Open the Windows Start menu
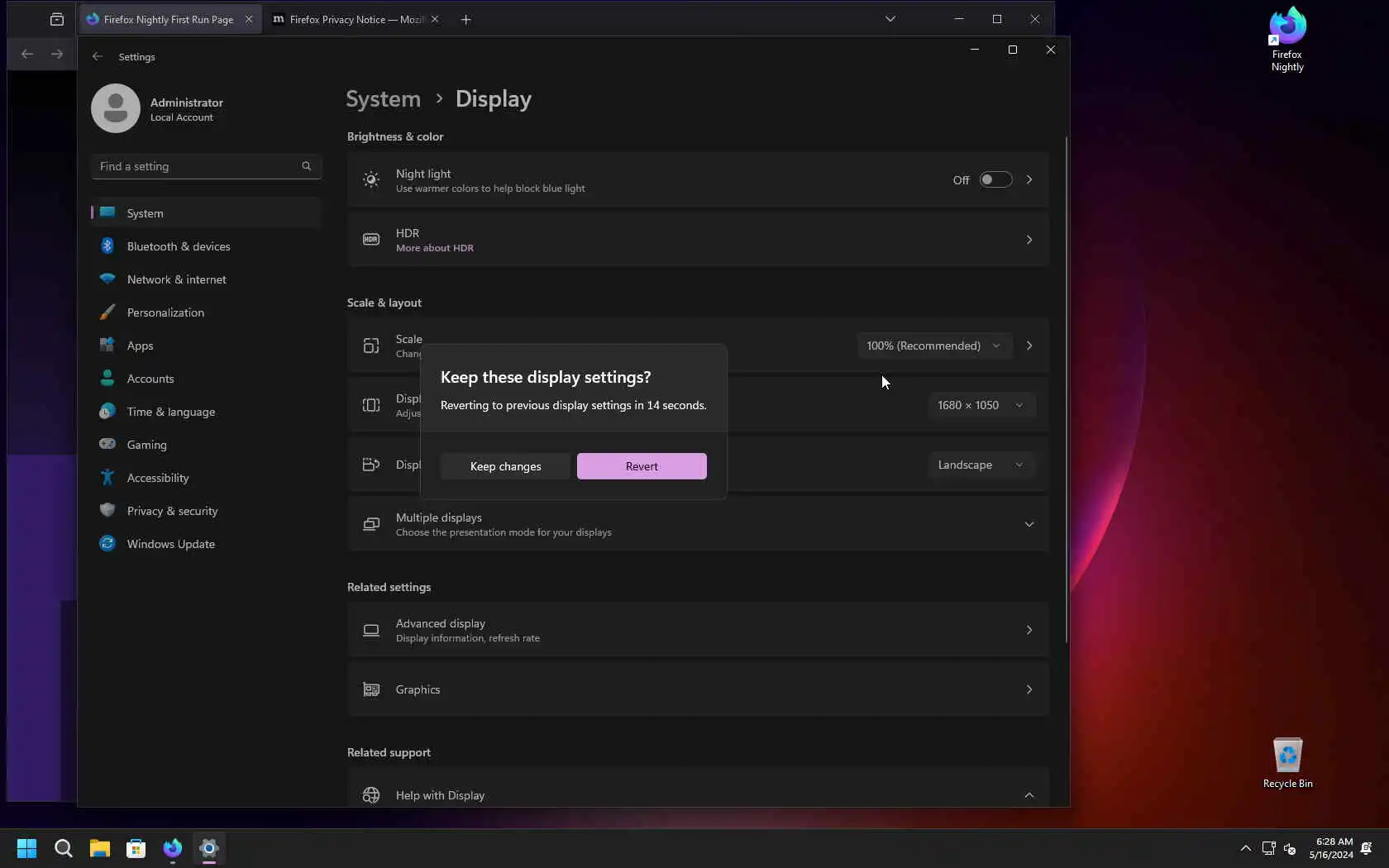 click(27, 848)
